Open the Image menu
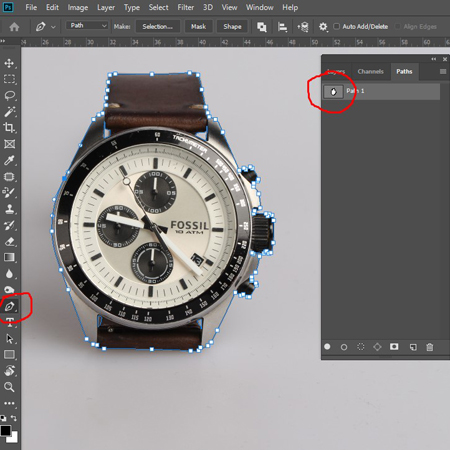Viewport: 450px width, 450px height. click(x=78, y=7)
